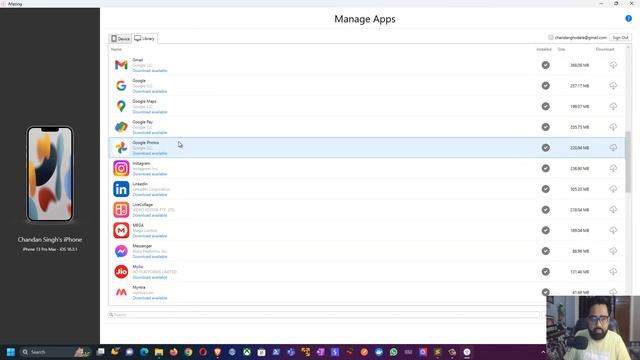Click Google Maps' installed checkmark icon
Screen dimensions: 640x360
545,106
